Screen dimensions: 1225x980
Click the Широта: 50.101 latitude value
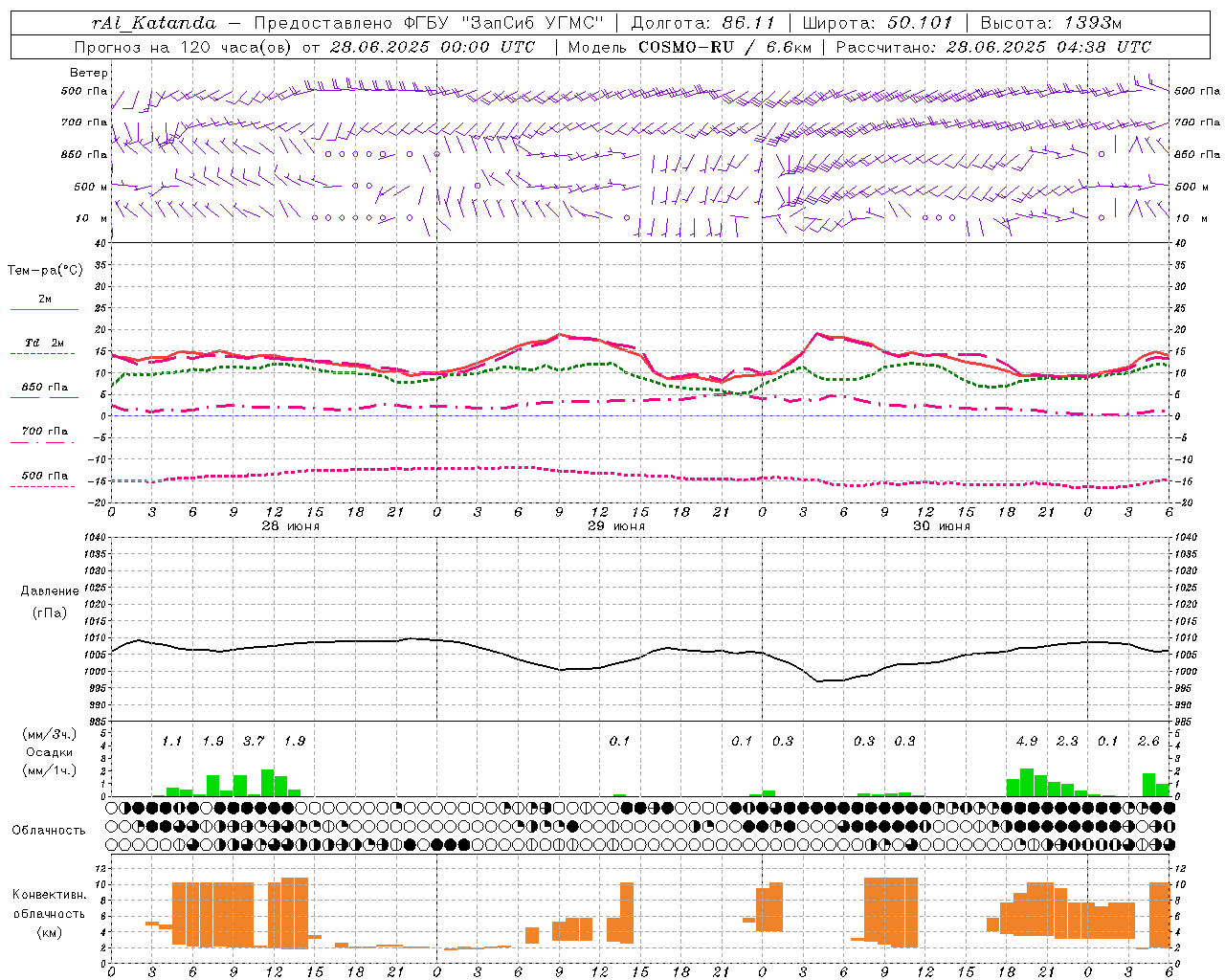(878, 23)
